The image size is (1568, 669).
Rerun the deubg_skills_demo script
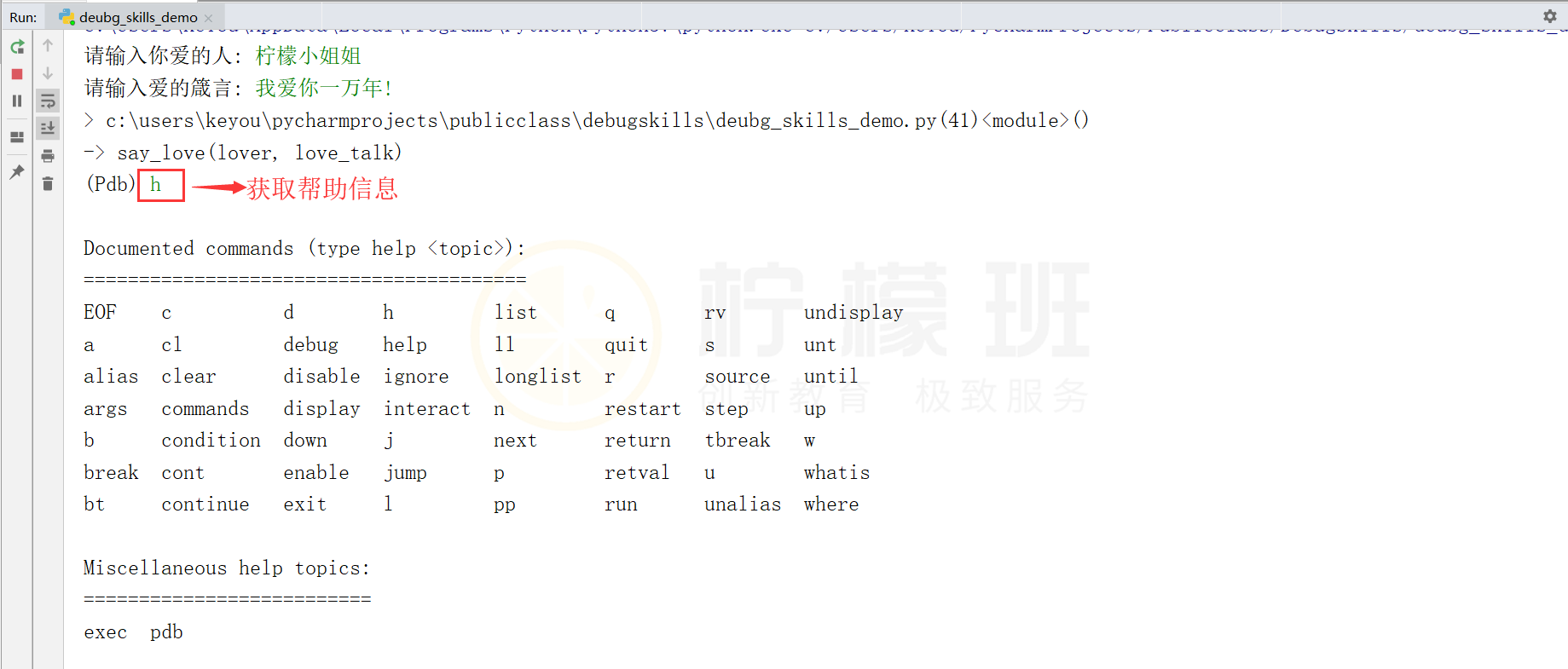coord(17,47)
